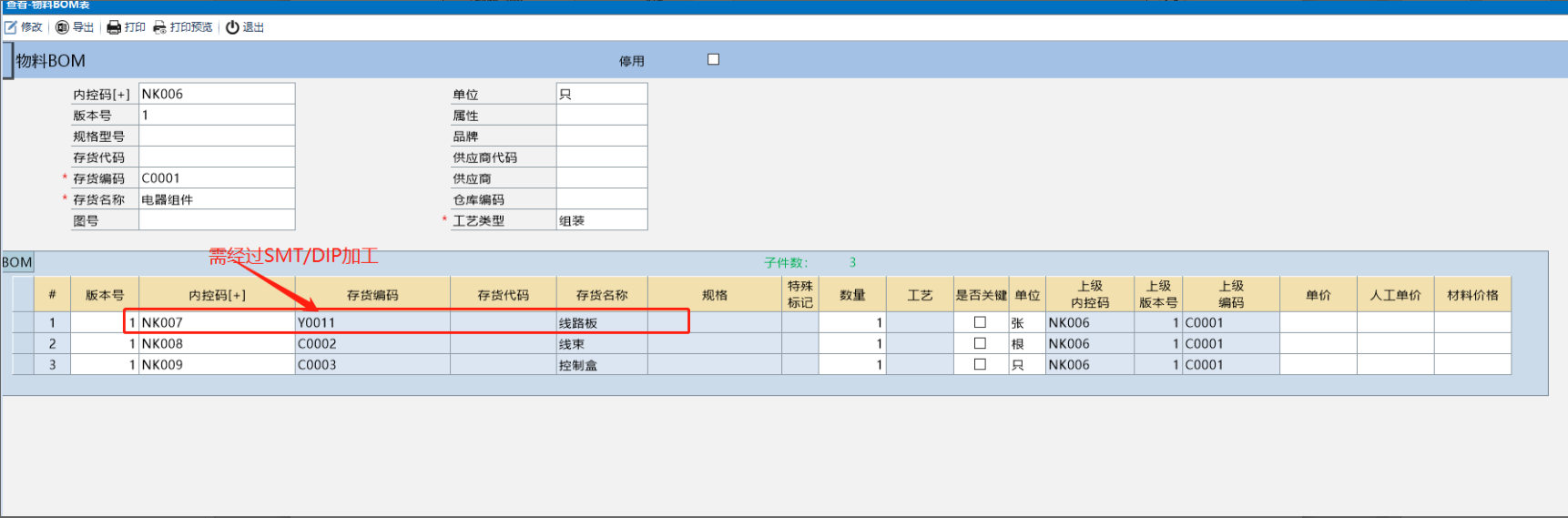Click the 内控码 field containing NK006
The width and height of the screenshot is (1568, 518).
[x=217, y=94]
